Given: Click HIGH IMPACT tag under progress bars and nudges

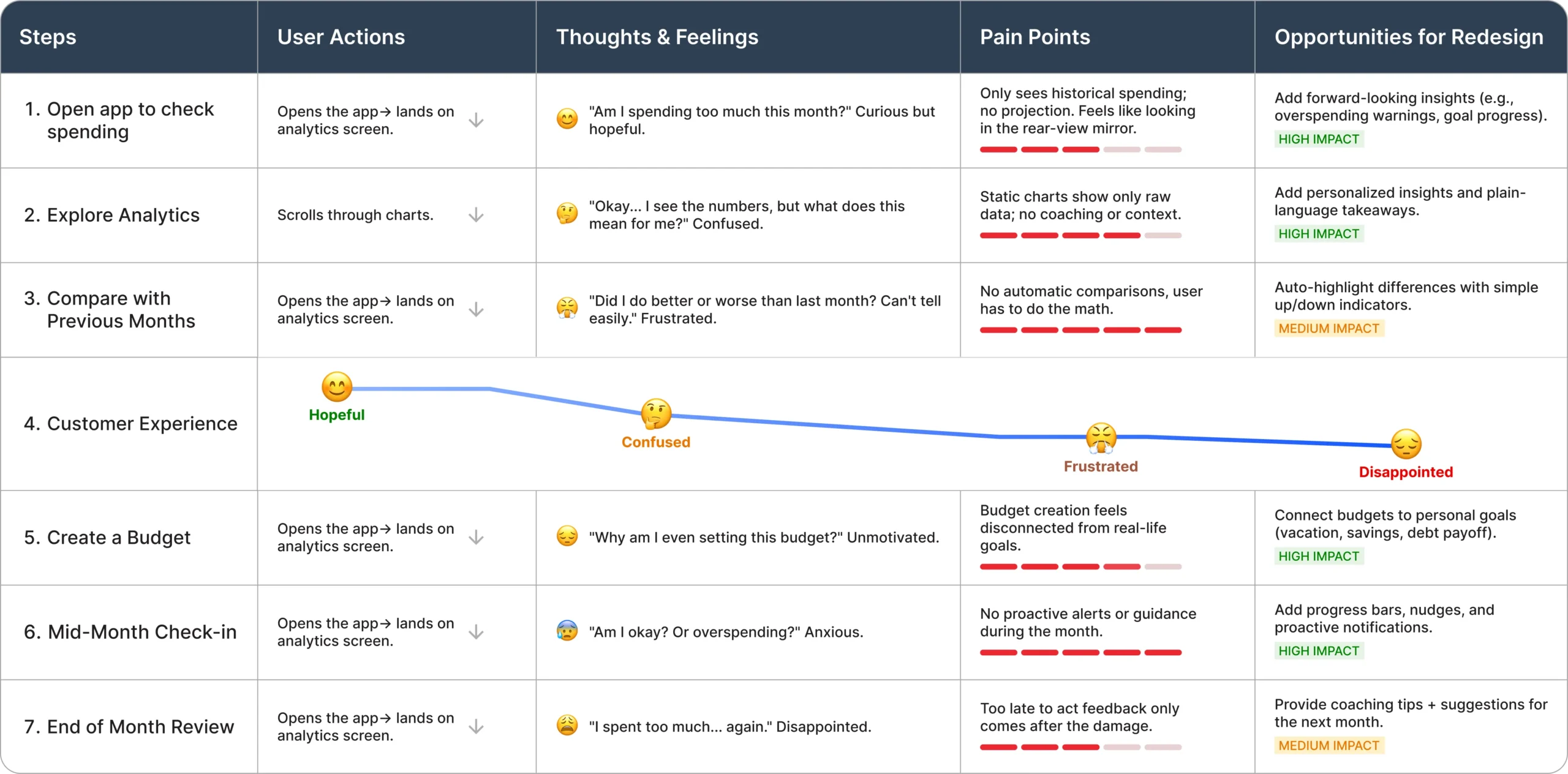Looking at the screenshot, I should pos(1319,651).
